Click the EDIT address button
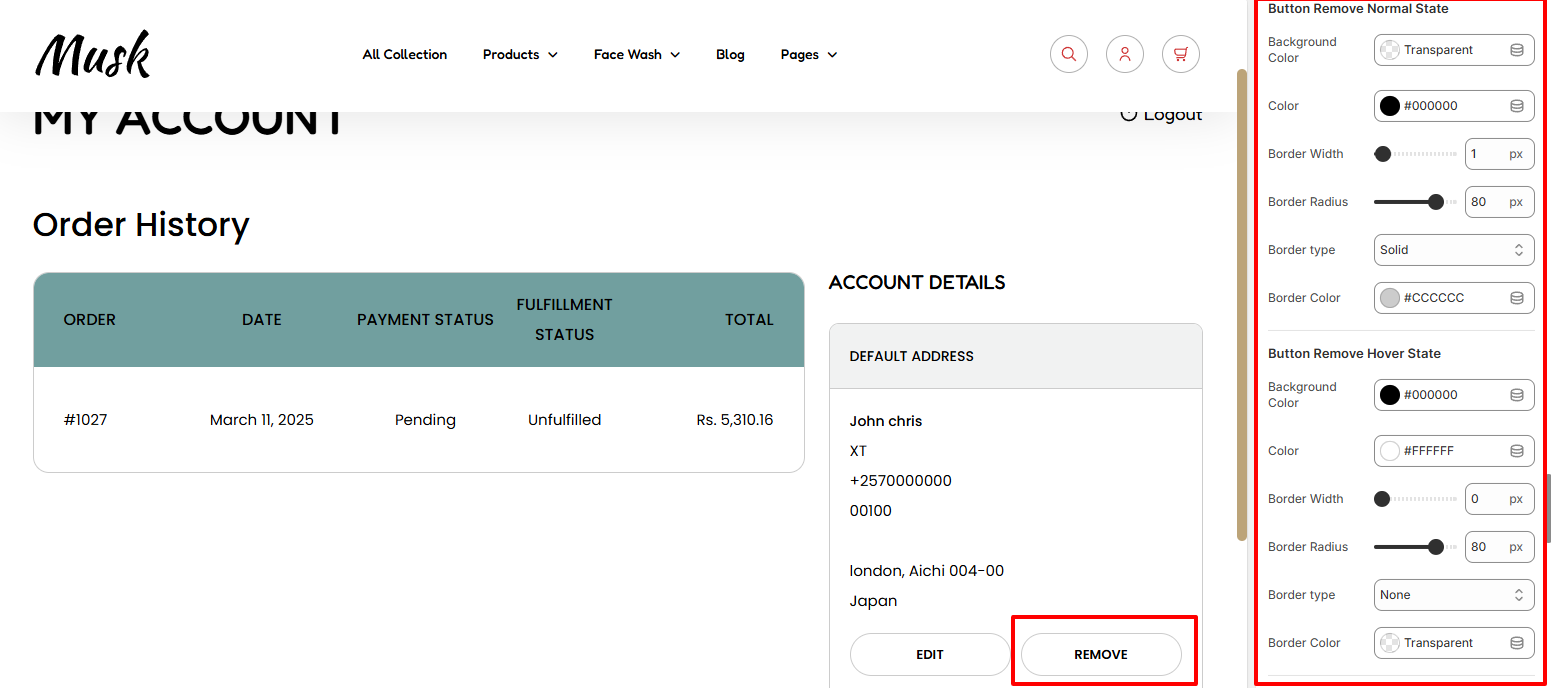The image size is (1551, 688). 930,655
